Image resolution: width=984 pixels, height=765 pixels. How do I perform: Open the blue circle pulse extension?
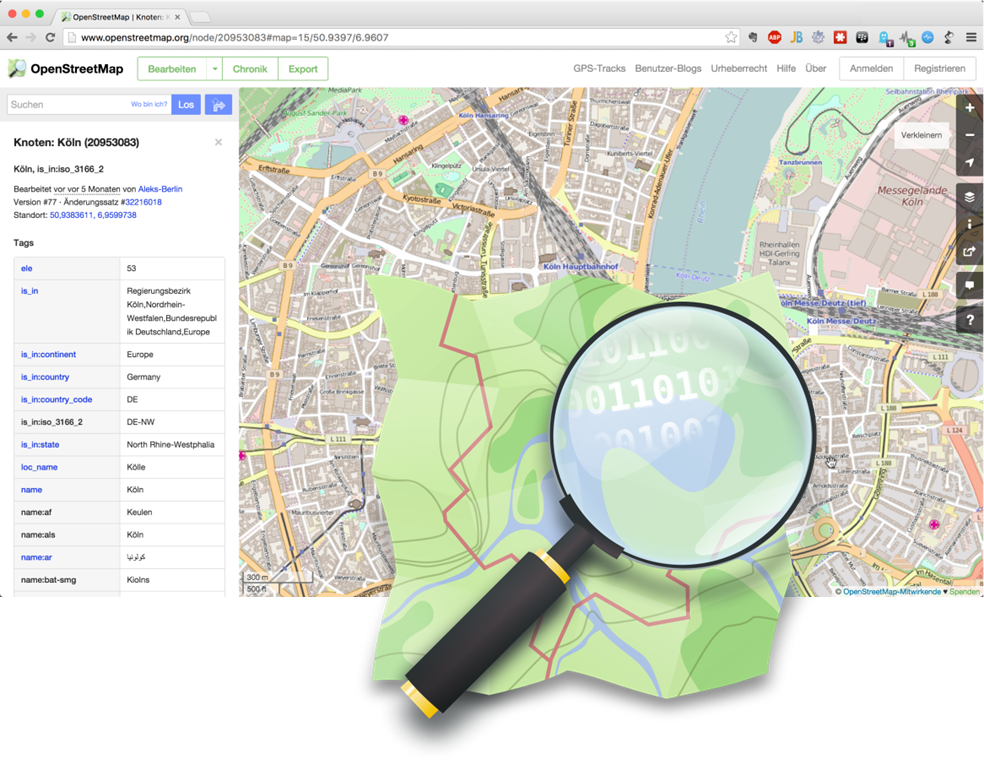tap(928, 38)
